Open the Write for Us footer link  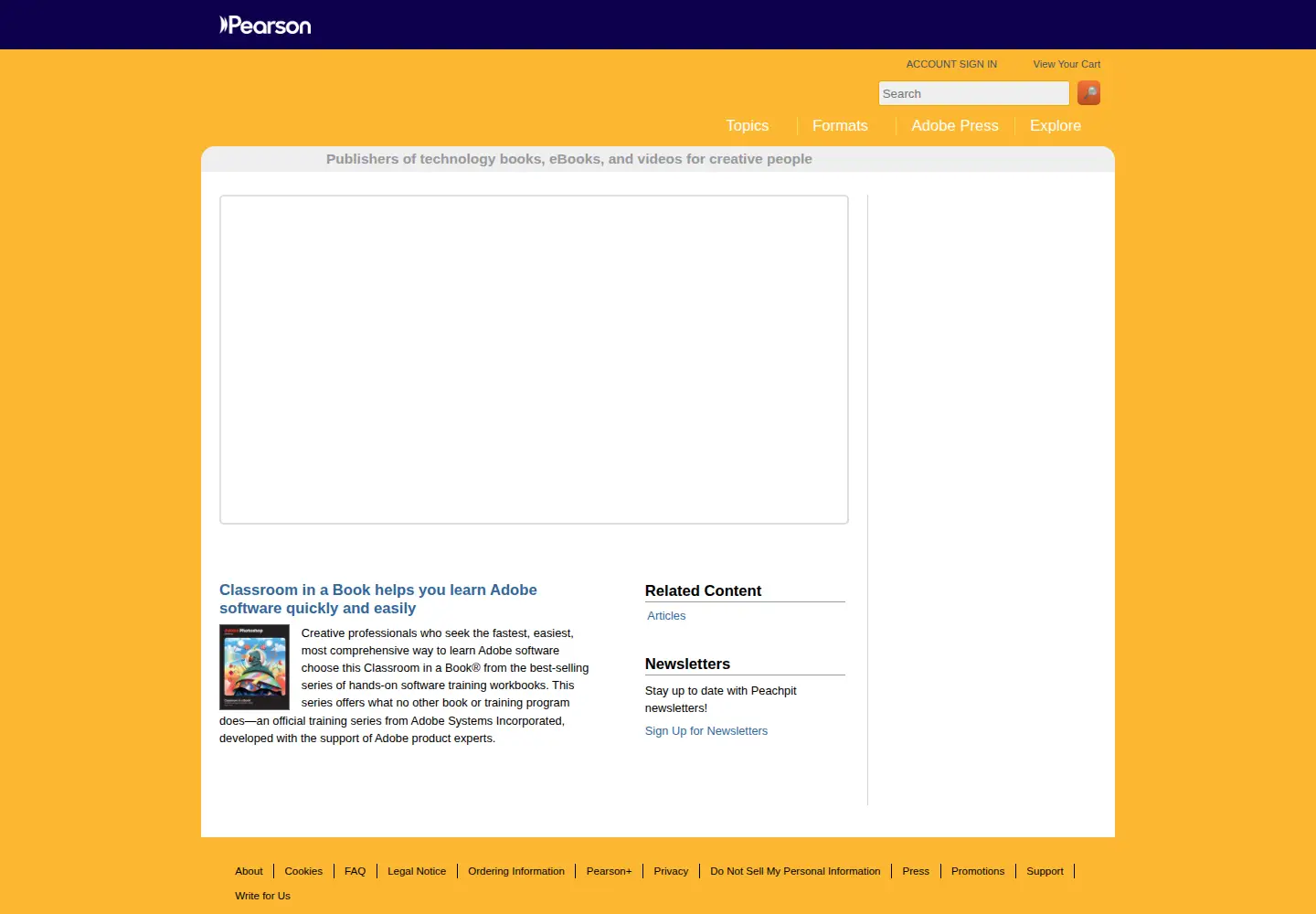pyautogui.click(x=262, y=896)
